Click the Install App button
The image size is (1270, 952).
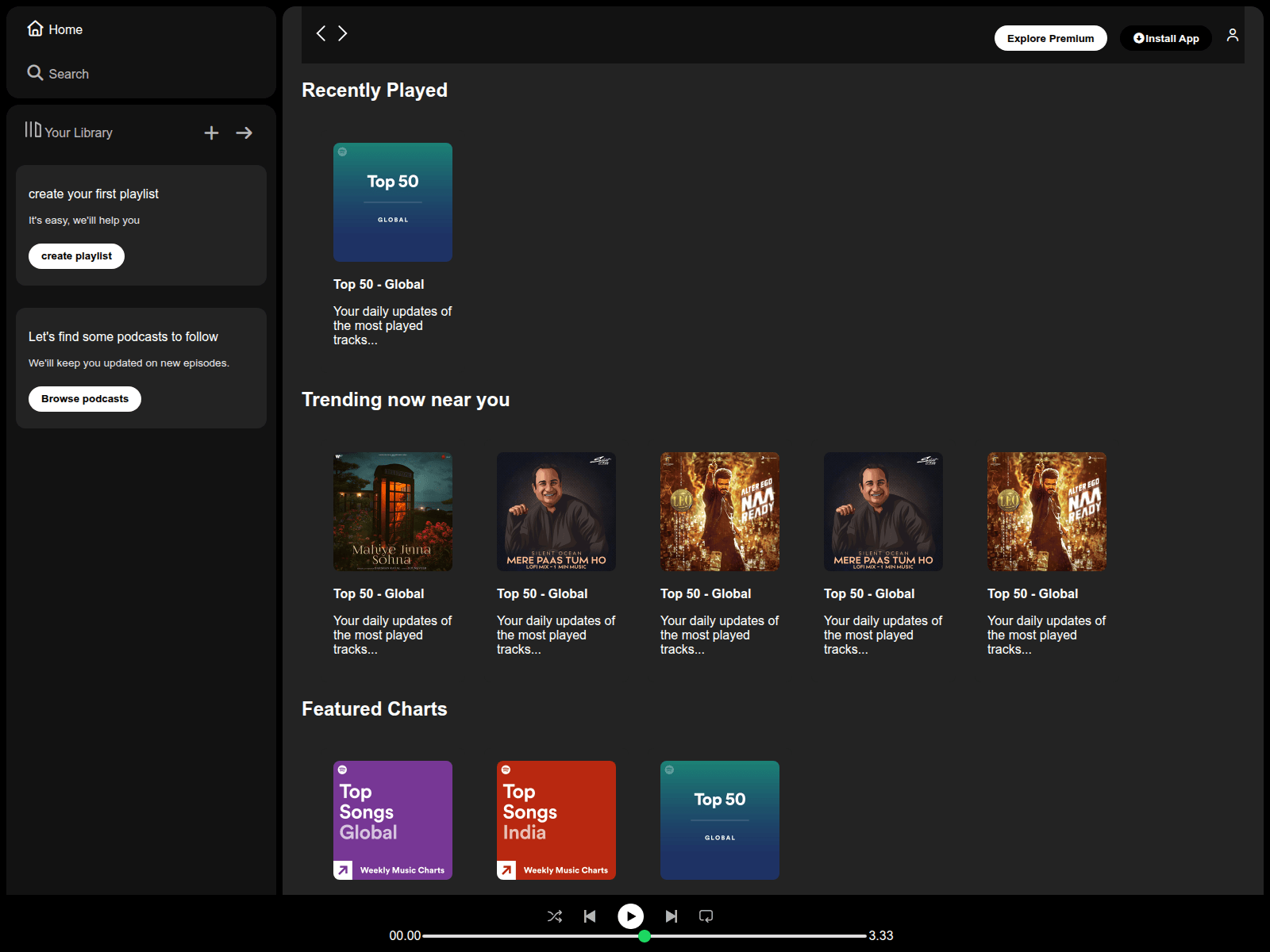(1165, 38)
